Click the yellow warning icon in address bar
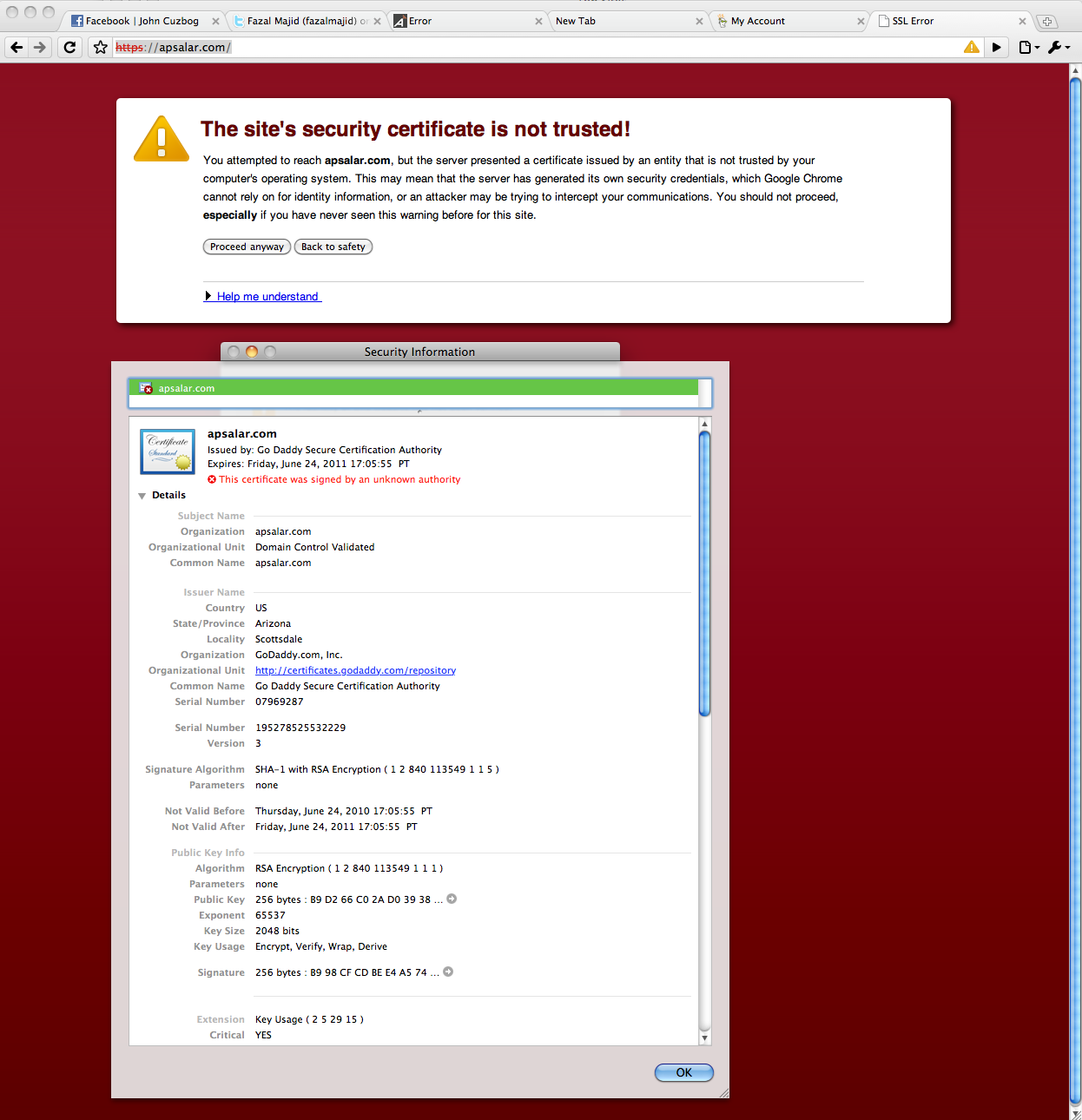Image resolution: width=1082 pixels, height=1120 pixels. point(971,48)
